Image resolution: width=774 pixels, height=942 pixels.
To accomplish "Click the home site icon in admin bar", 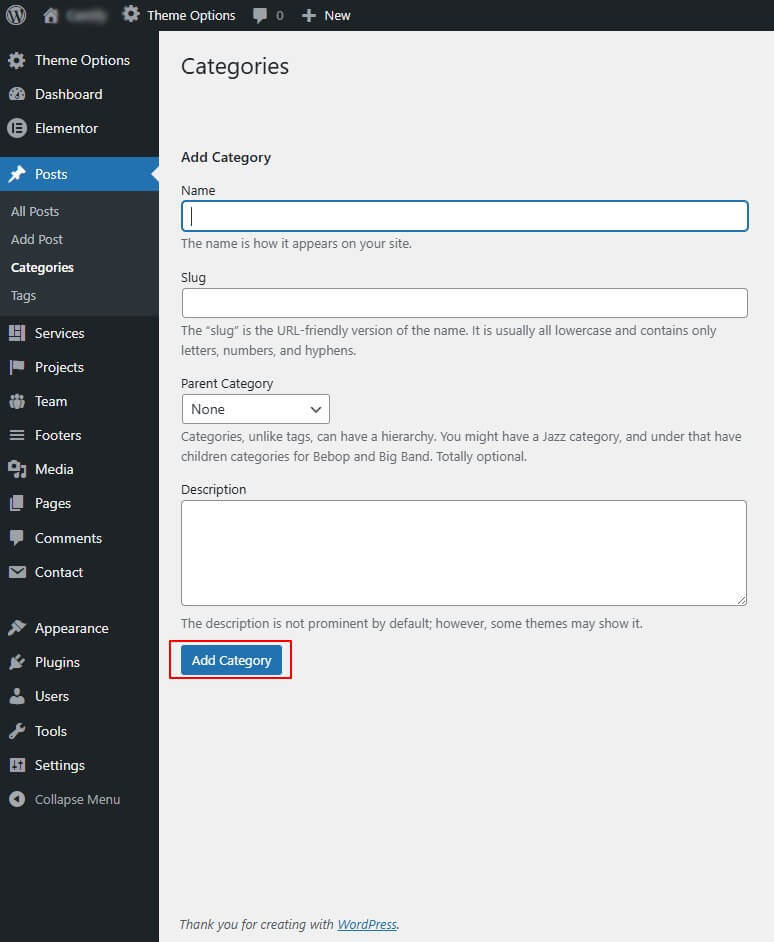I will coord(51,15).
